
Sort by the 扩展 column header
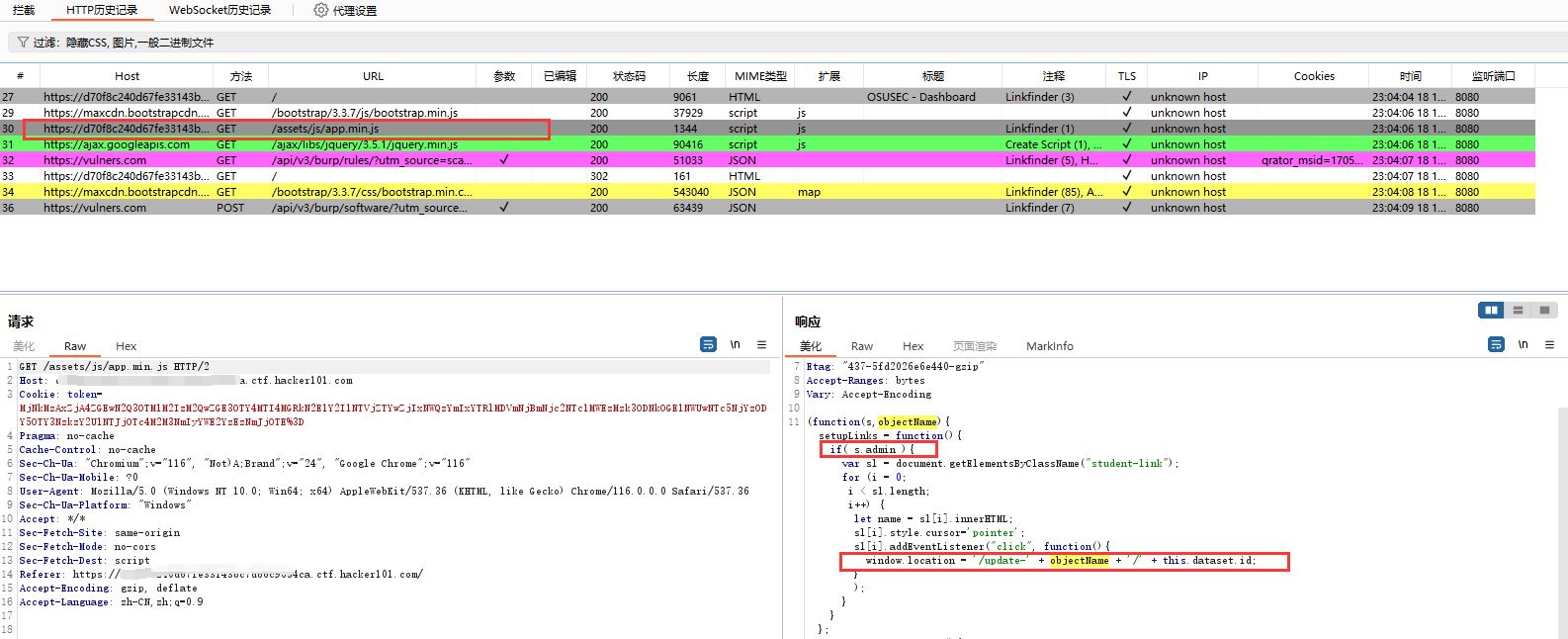tap(828, 76)
